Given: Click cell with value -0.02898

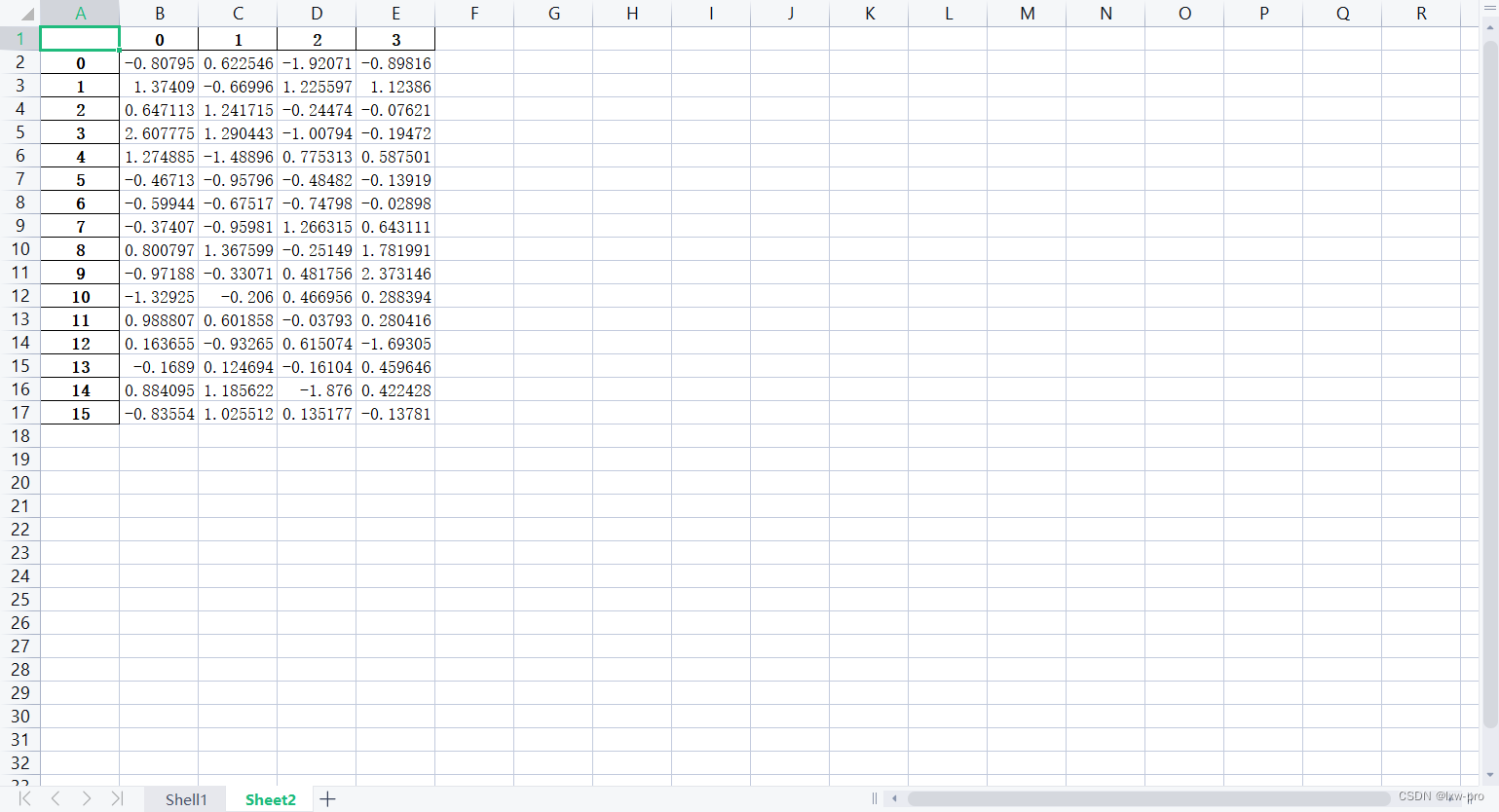Looking at the screenshot, I should tap(395, 203).
